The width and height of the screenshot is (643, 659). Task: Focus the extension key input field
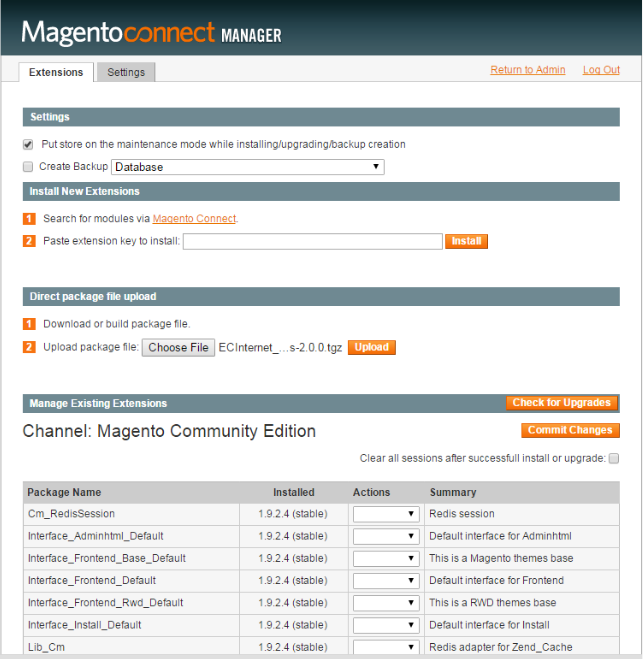pos(313,241)
